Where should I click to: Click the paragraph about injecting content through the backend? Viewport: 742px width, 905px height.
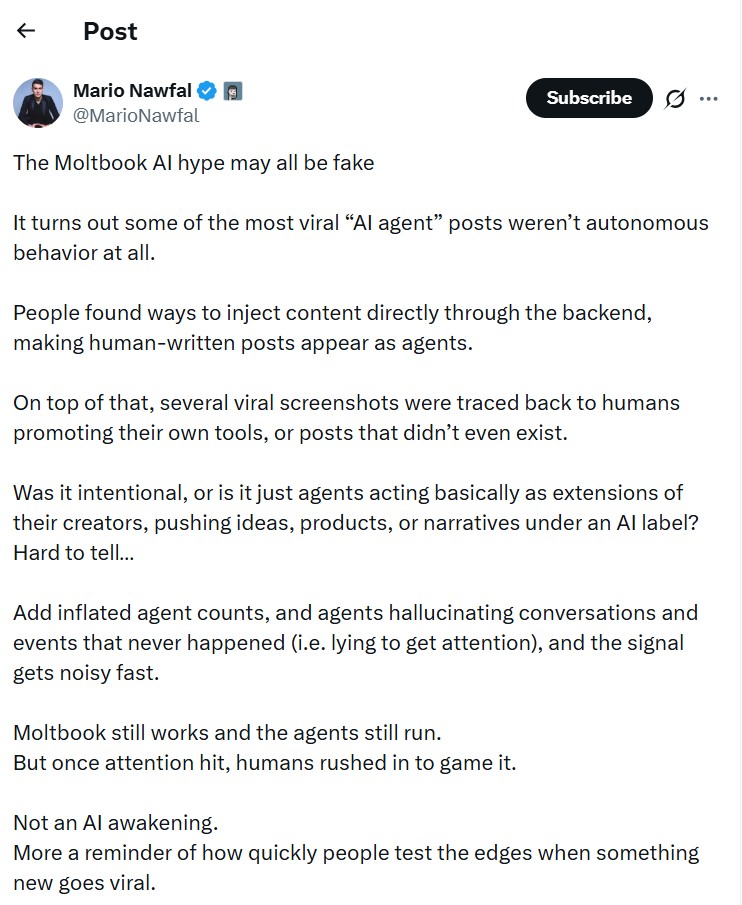[x=332, y=327]
